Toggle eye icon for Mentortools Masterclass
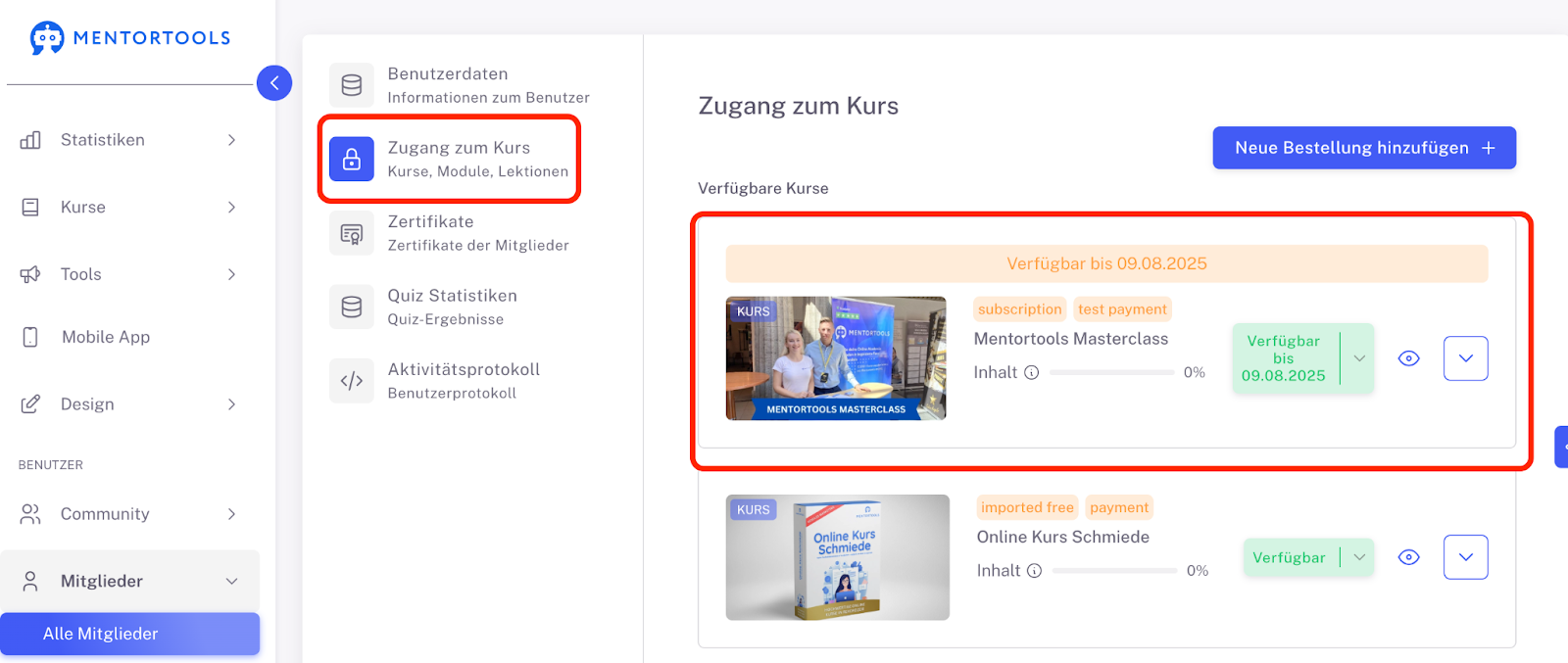The image size is (1568, 663). (1408, 358)
